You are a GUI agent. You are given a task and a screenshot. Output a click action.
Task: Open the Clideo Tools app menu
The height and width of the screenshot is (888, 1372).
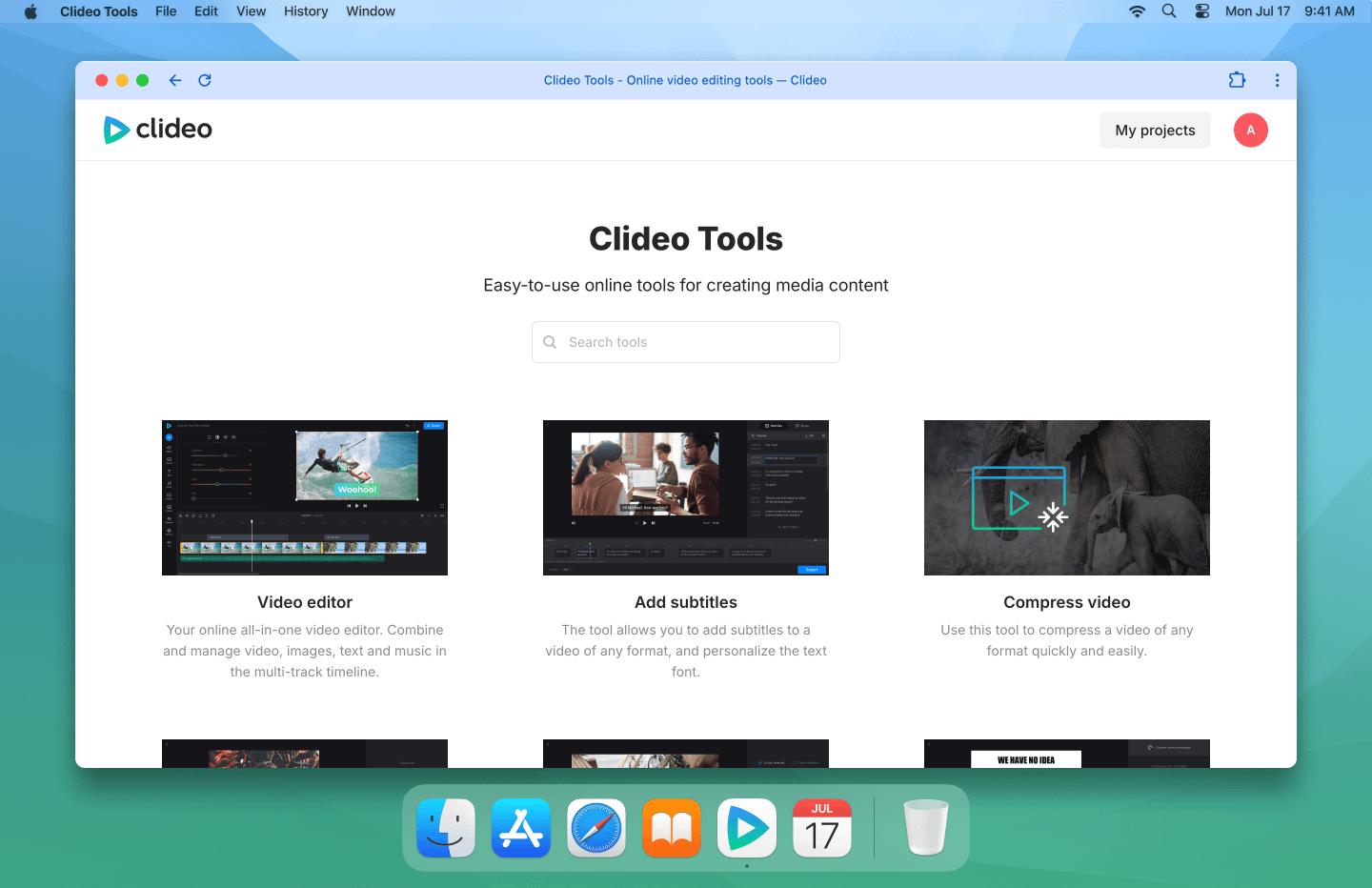click(99, 11)
